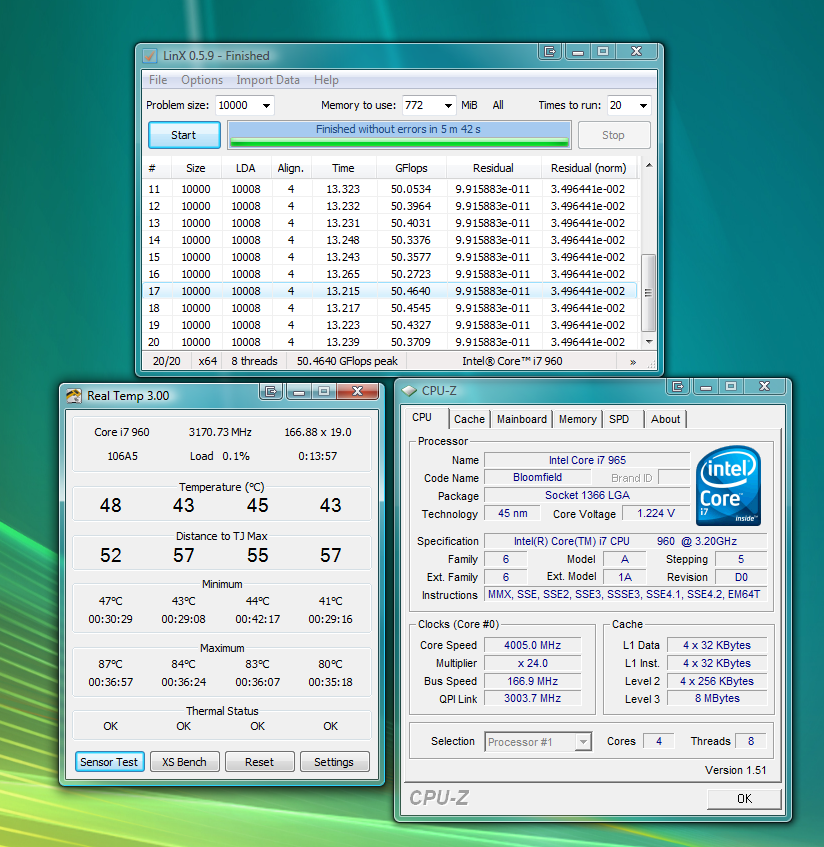
Task: Open the Help menu in LinX
Action: pos(326,80)
